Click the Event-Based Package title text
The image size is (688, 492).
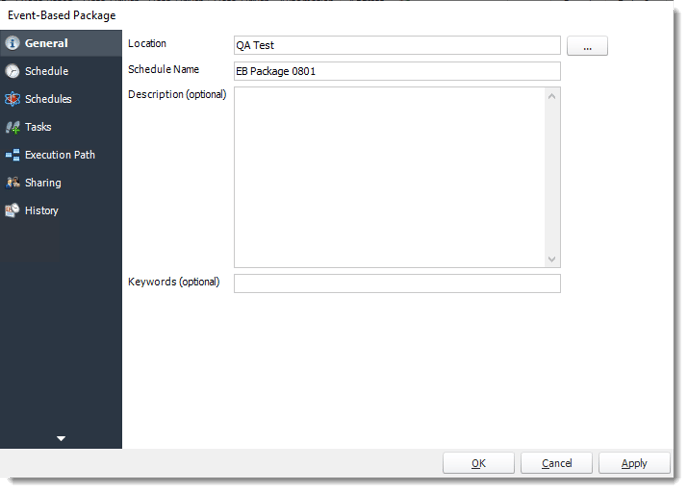coord(62,15)
